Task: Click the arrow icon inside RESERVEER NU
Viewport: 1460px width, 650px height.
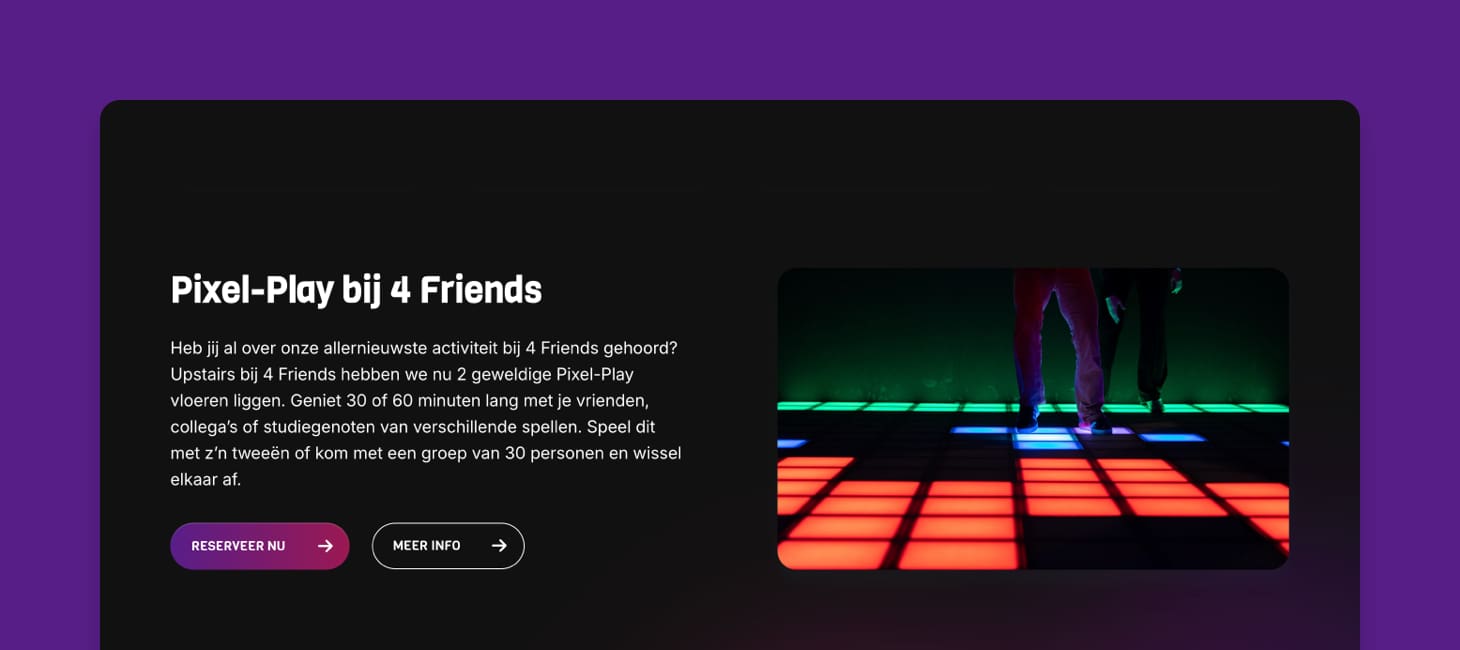Action: tap(325, 546)
